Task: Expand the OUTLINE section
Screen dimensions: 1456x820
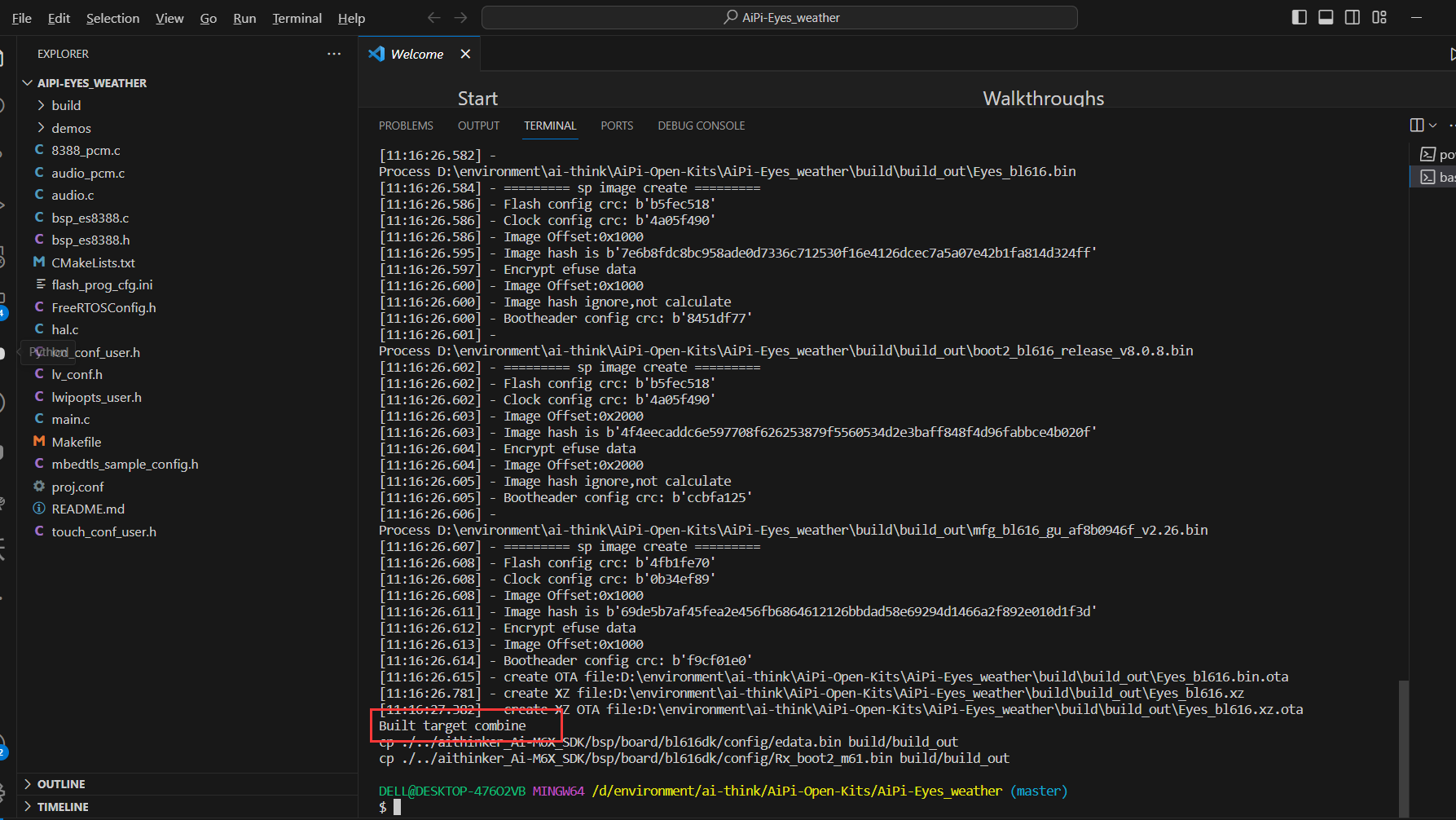Action: 187,784
